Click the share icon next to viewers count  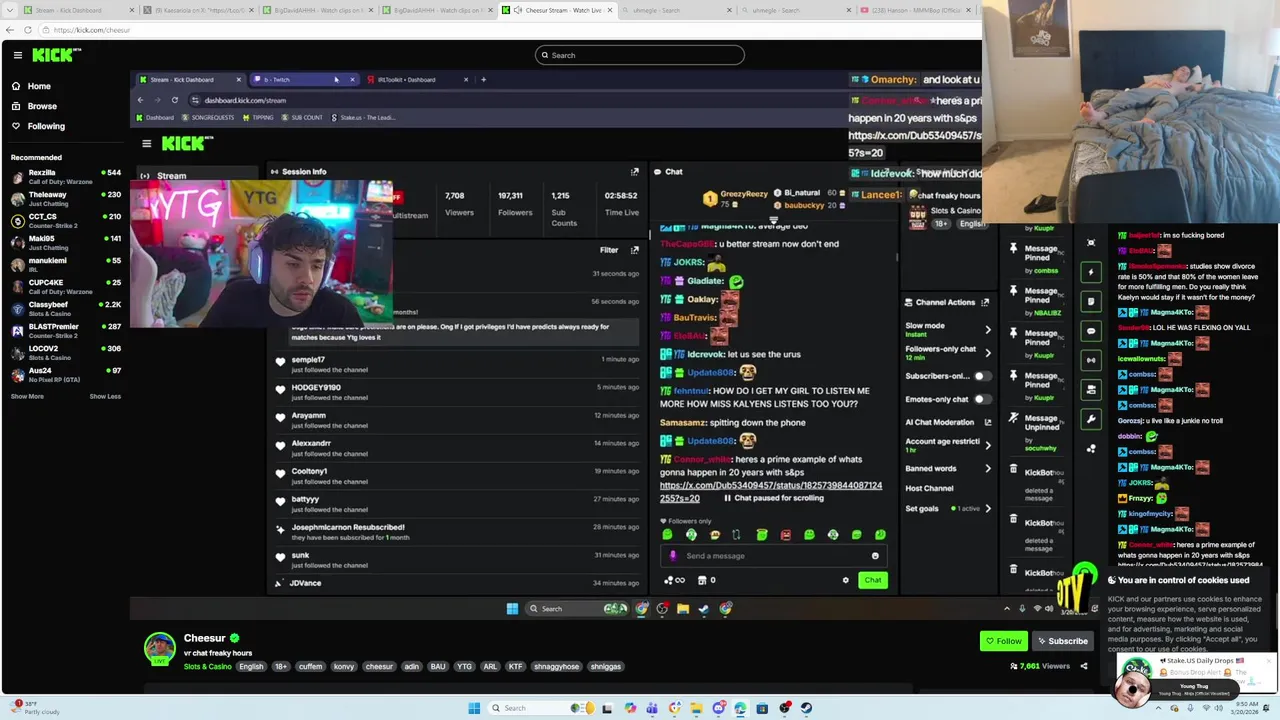coord(1083,666)
